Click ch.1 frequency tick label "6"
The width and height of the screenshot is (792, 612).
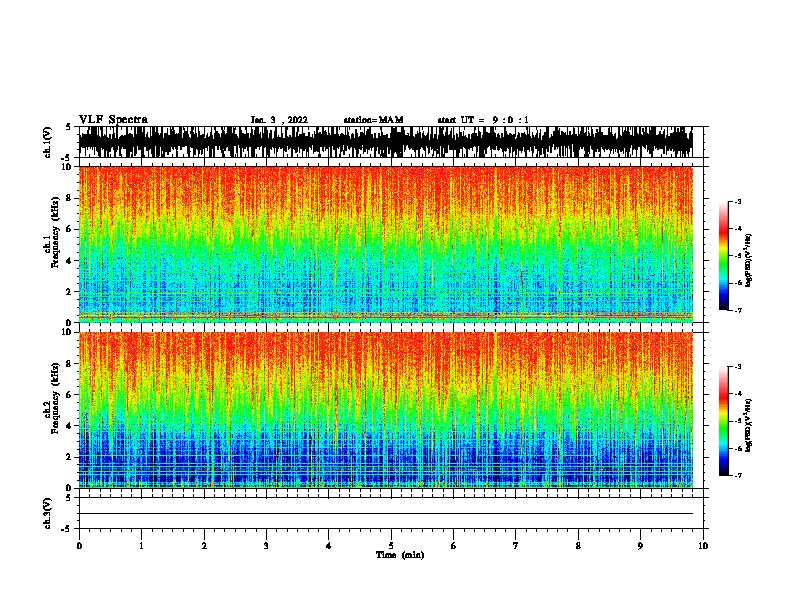pos(70,229)
